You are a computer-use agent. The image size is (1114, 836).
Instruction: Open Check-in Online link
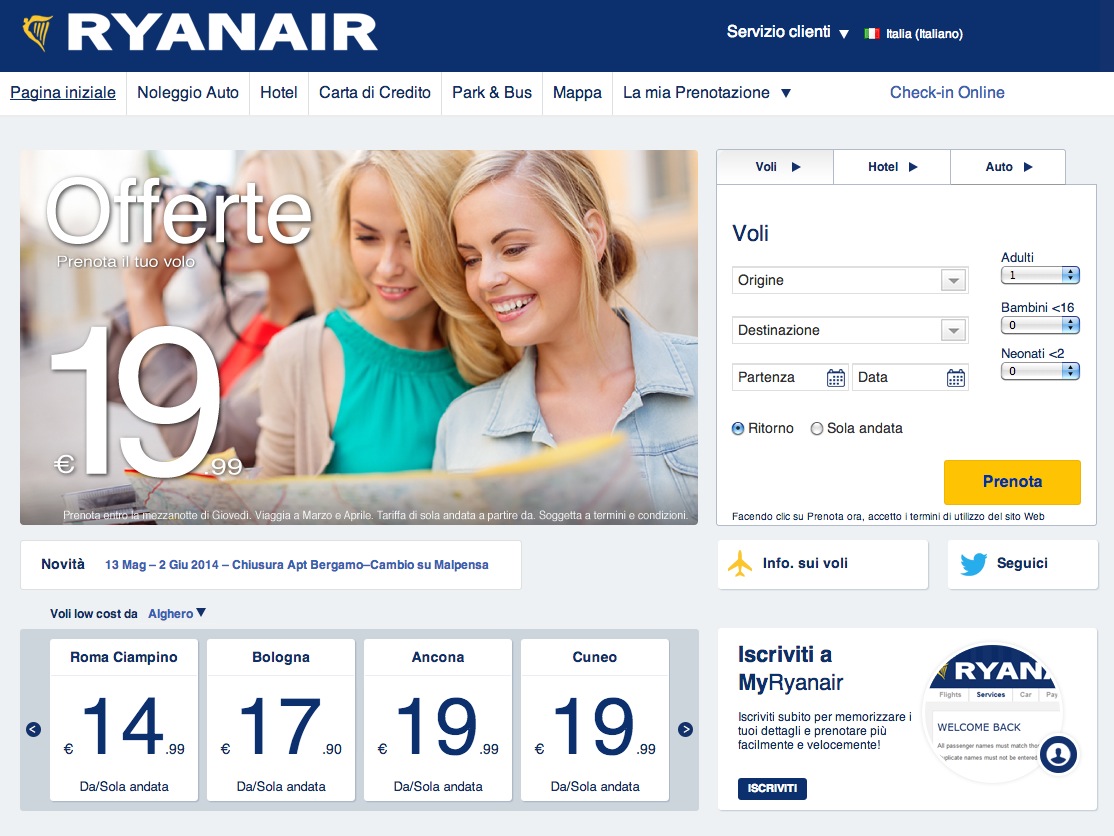(x=947, y=92)
